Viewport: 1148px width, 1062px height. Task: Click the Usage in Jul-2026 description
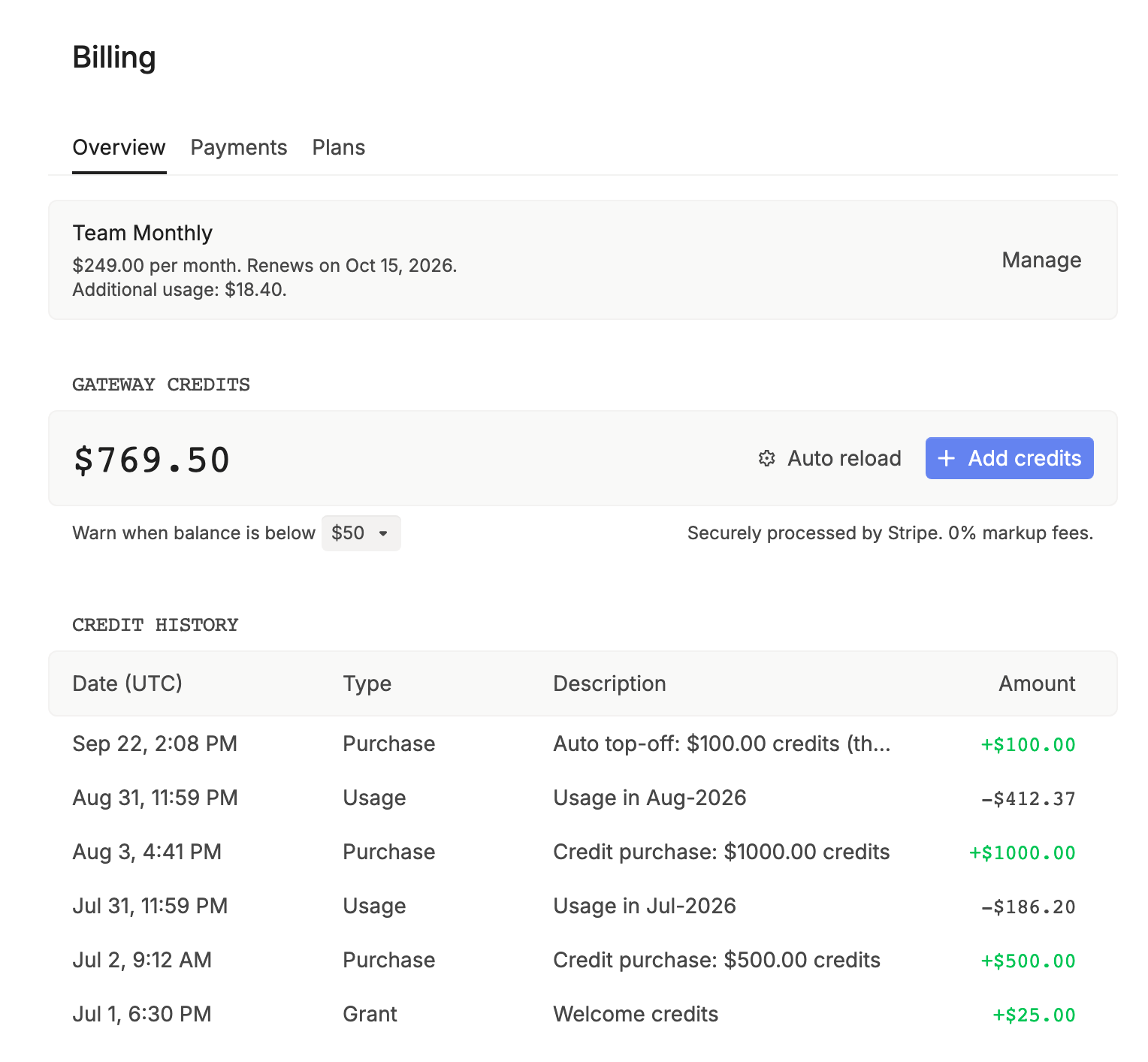[x=645, y=906]
